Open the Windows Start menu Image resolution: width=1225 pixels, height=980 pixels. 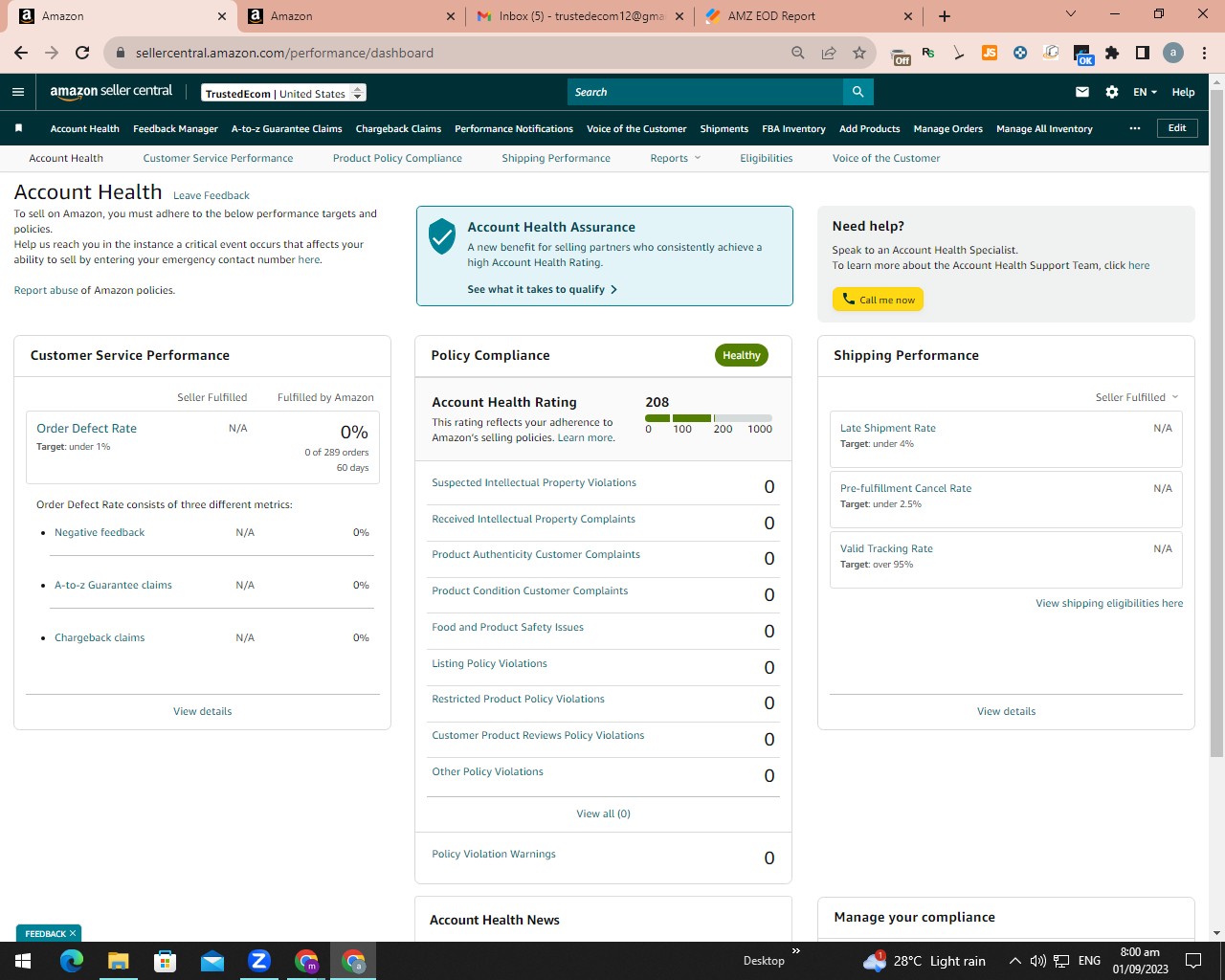(x=23, y=961)
